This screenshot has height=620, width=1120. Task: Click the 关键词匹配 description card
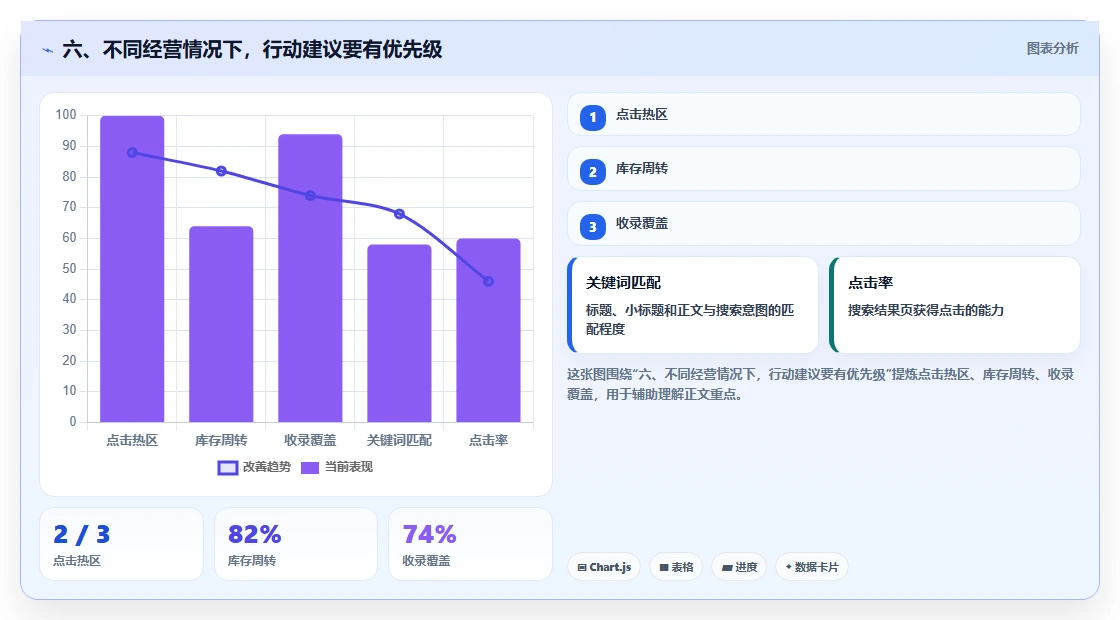click(693, 305)
